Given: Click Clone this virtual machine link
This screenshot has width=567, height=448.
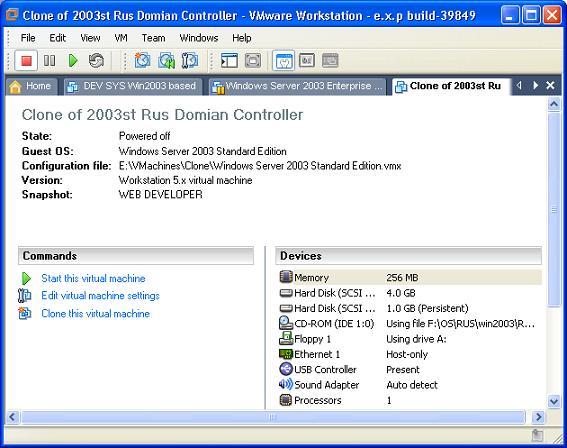Looking at the screenshot, I should (x=95, y=313).
